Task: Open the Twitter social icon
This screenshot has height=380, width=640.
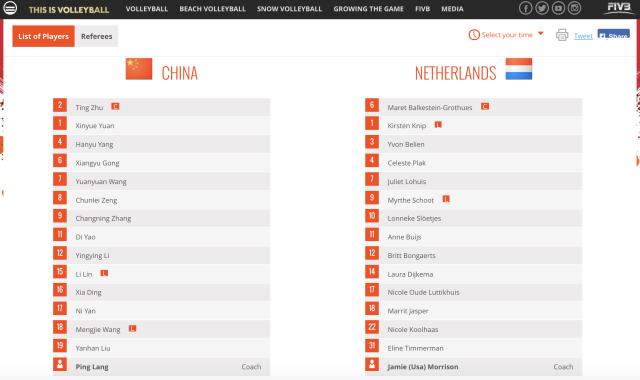Action: click(542, 8)
